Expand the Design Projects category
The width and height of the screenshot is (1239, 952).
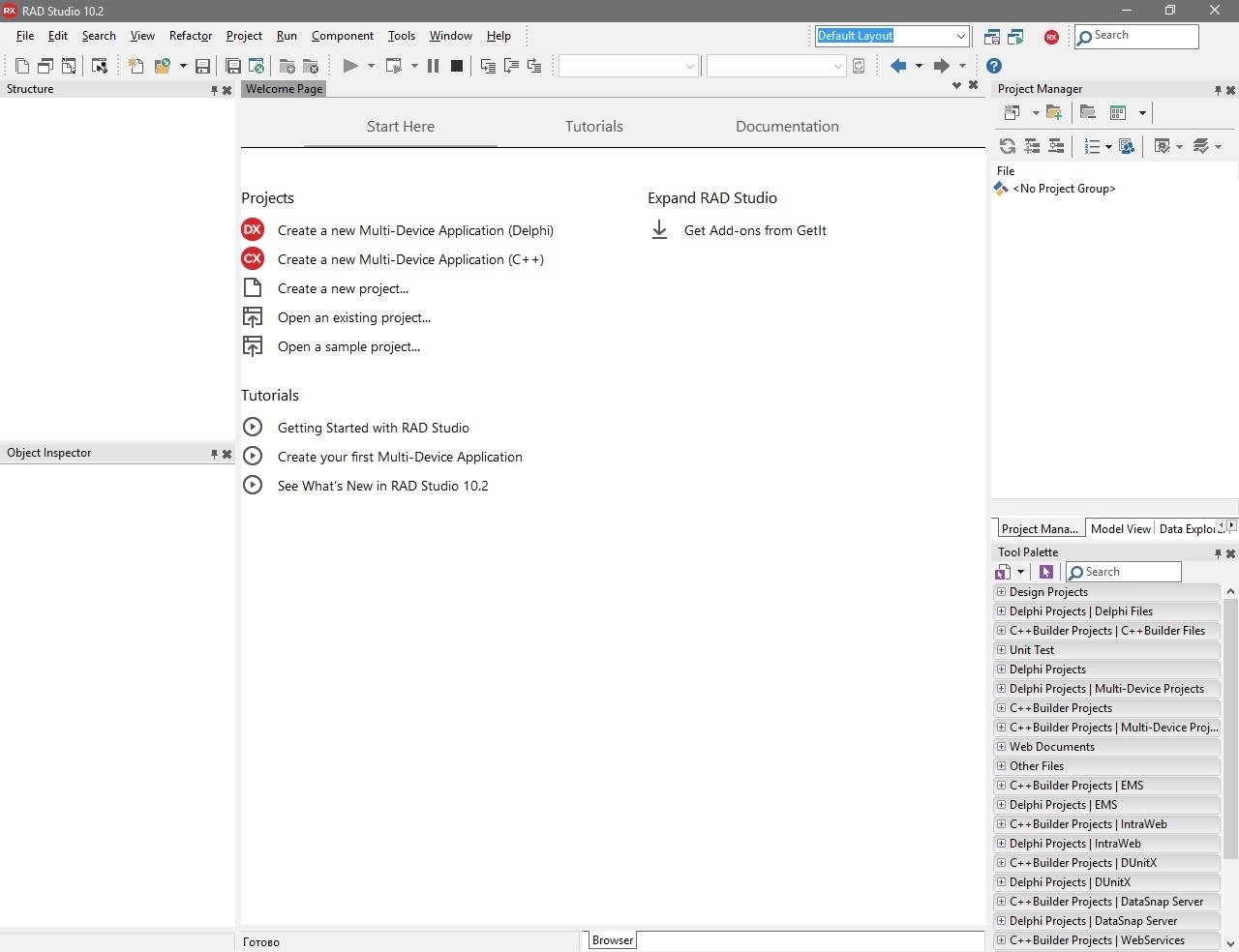click(x=1002, y=592)
